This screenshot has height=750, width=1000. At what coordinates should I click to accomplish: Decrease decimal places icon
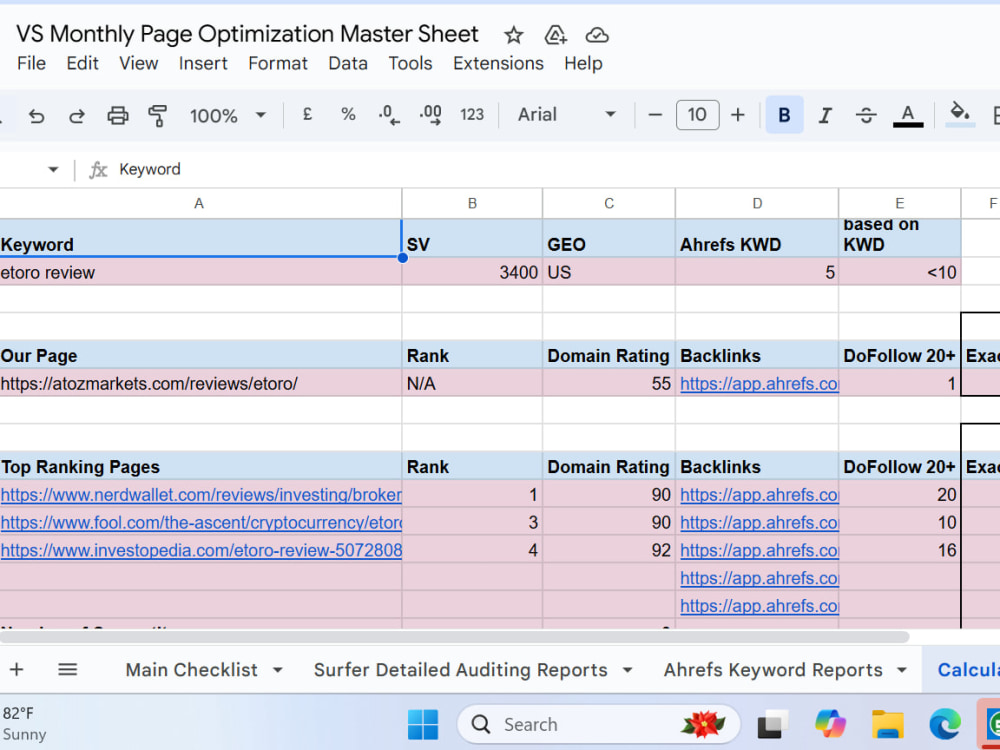389,115
